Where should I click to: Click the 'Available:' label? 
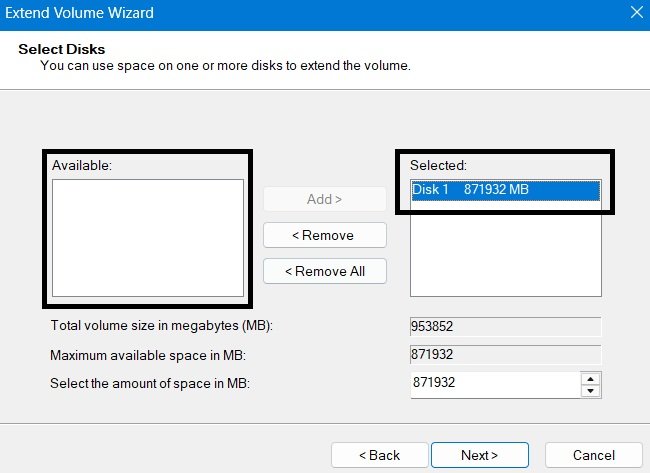82,165
